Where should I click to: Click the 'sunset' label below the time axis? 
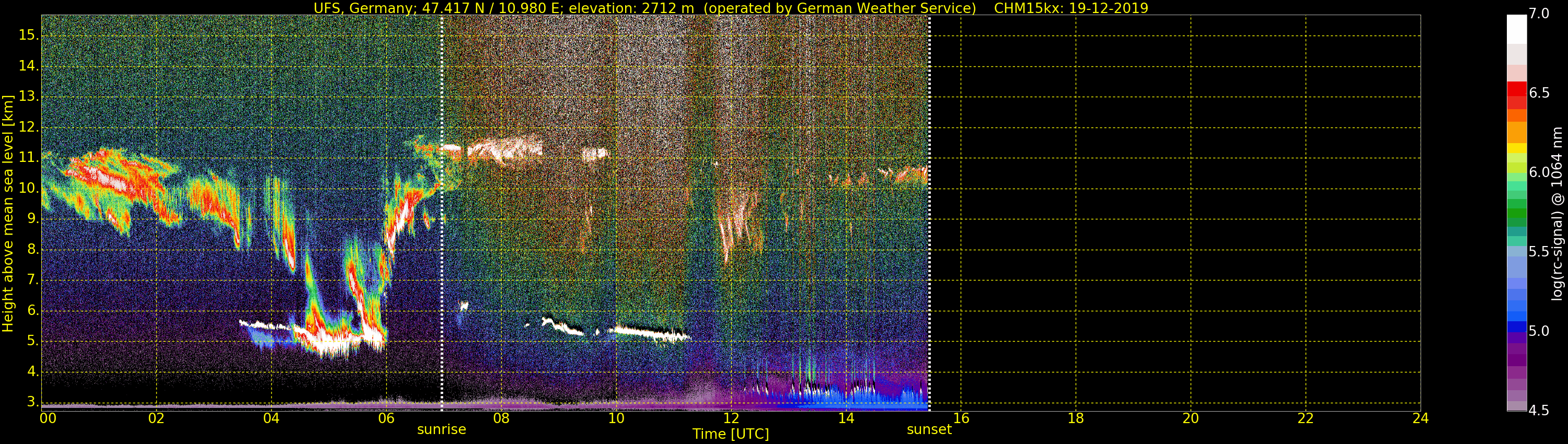(x=929, y=429)
